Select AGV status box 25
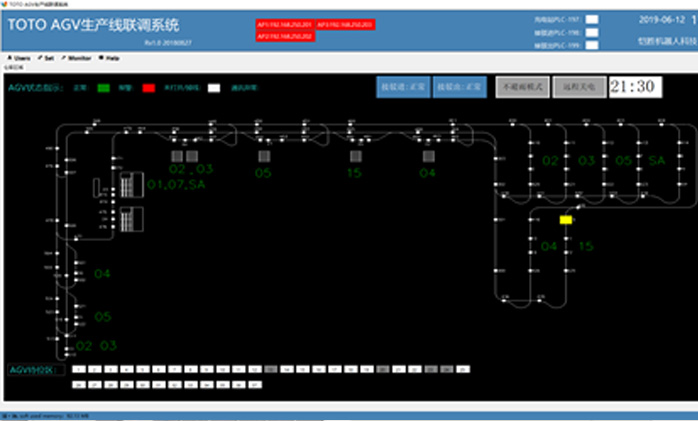This screenshot has width=698, height=421. pyautogui.click(x=463, y=369)
